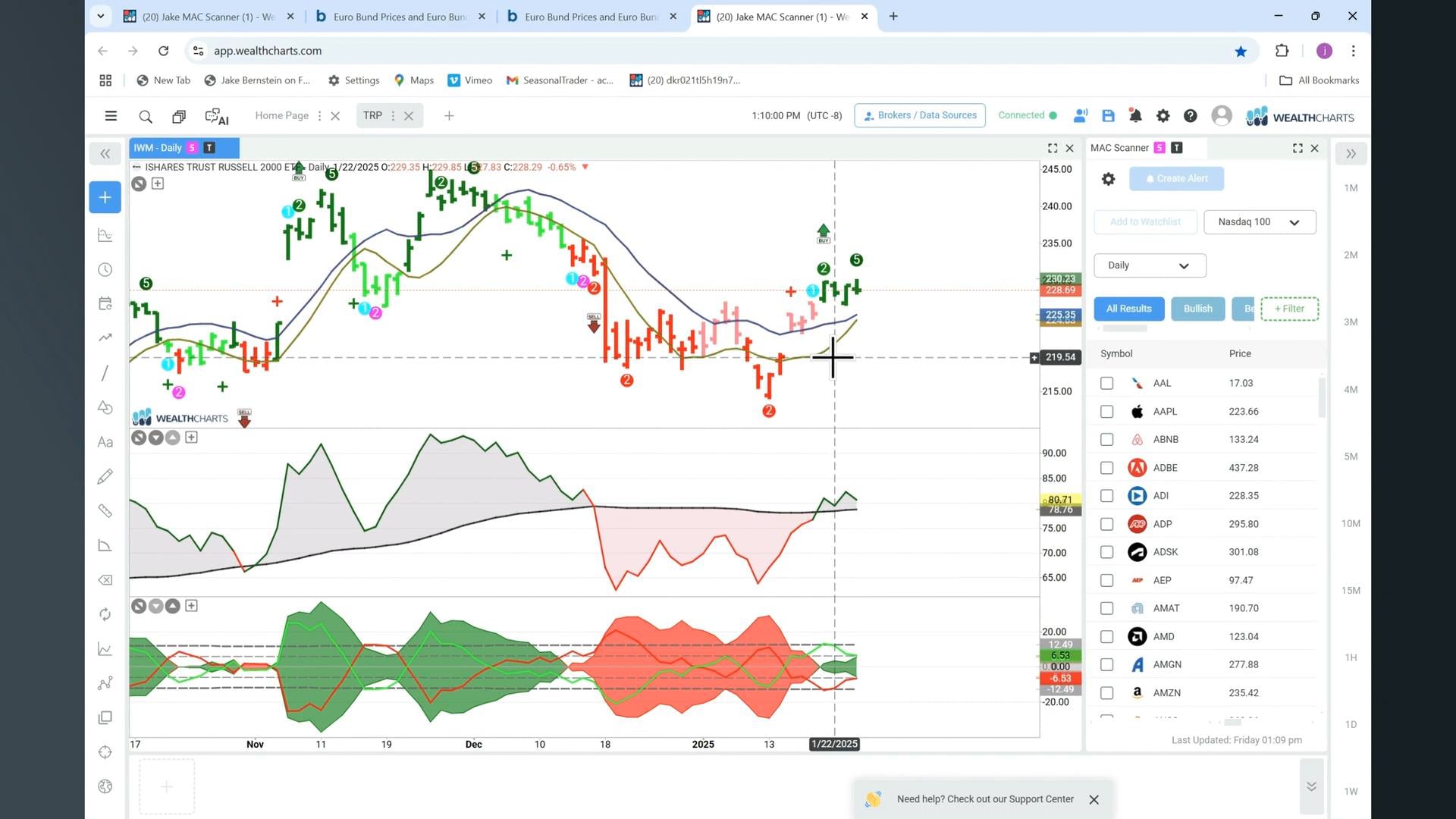Close the support center help popup
The width and height of the screenshot is (1456, 819).
point(1094,800)
